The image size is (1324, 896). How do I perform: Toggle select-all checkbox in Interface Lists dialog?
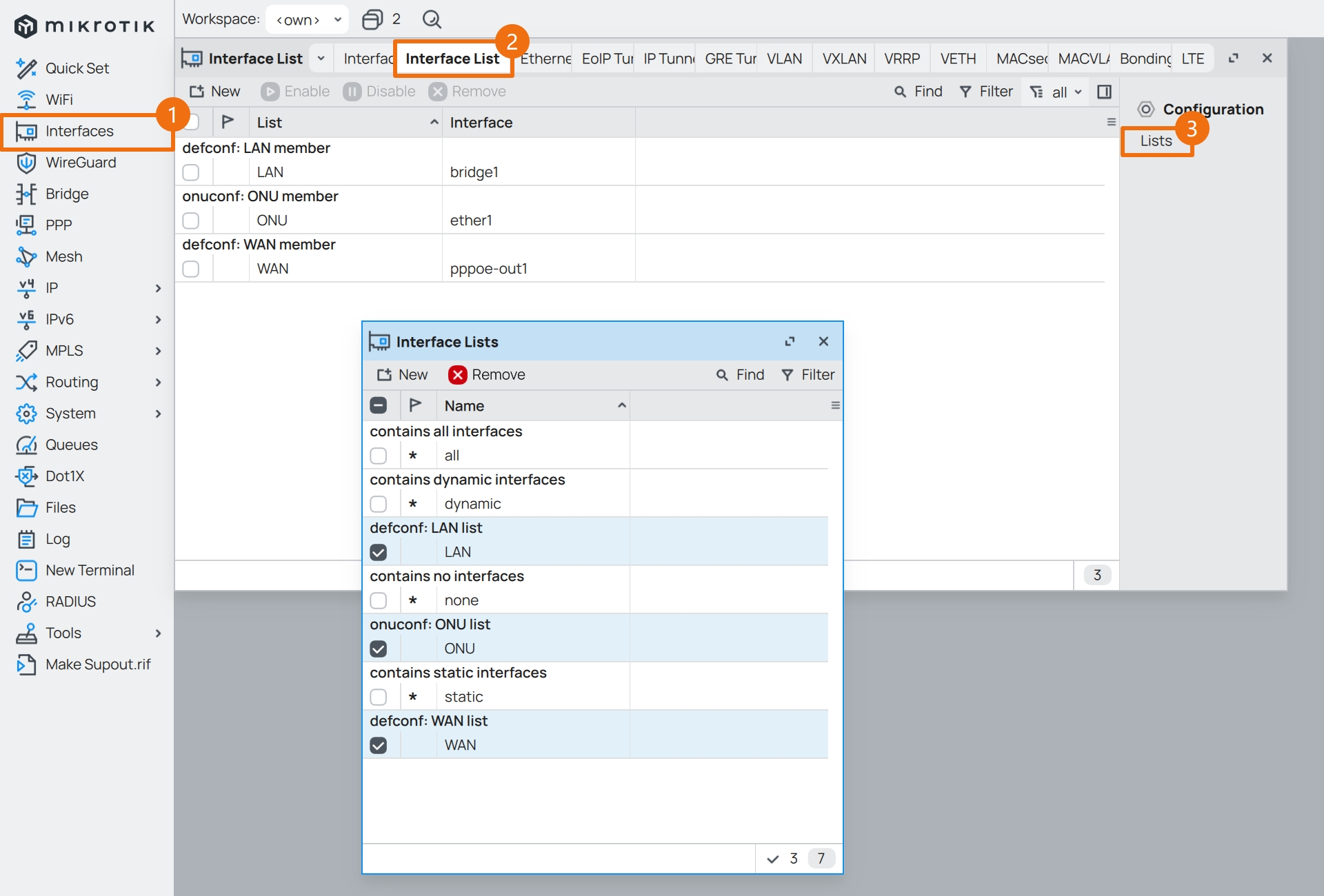[x=379, y=405]
